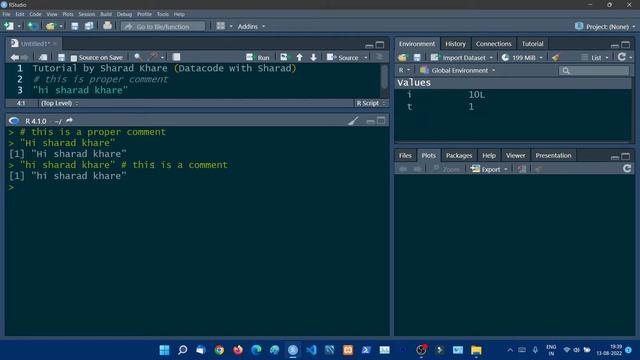Image resolution: width=640 pixels, height=360 pixels.
Task: Switch to the Packages tab
Action: click(459, 156)
